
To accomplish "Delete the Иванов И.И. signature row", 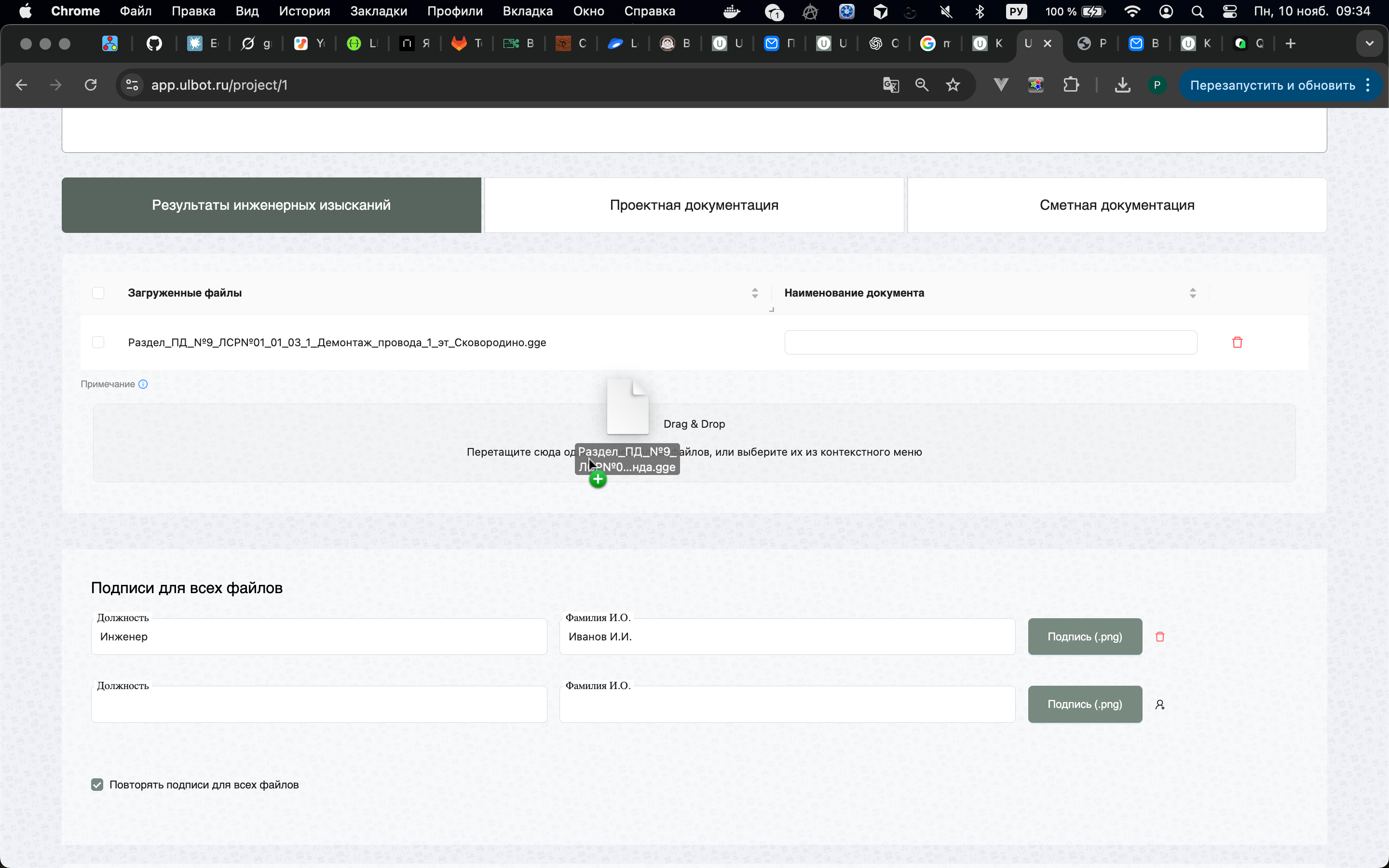I will pyautogui.click(x=1159, y=637).
